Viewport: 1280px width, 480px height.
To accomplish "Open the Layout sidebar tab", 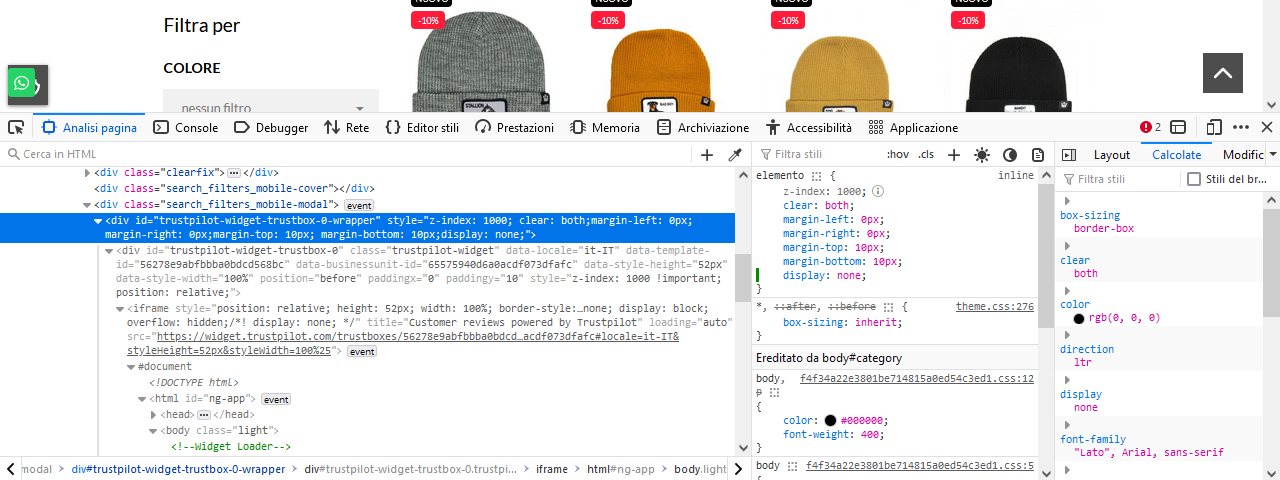I will point(1111,155).
